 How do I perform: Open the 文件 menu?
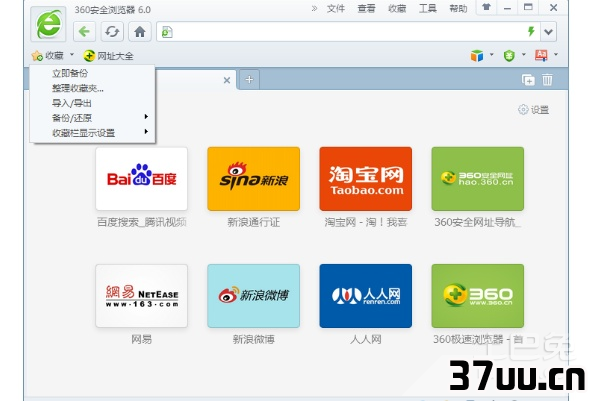coord(336,8)
